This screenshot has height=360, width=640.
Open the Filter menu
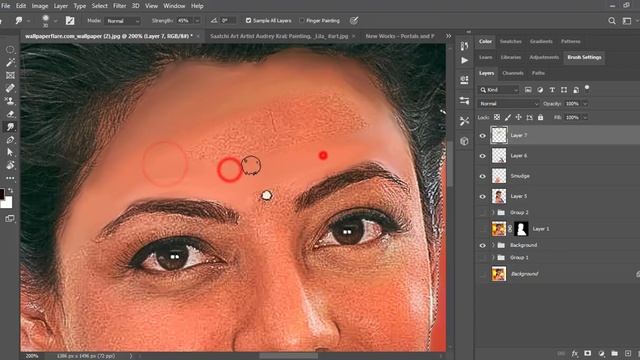pos(119,6)
